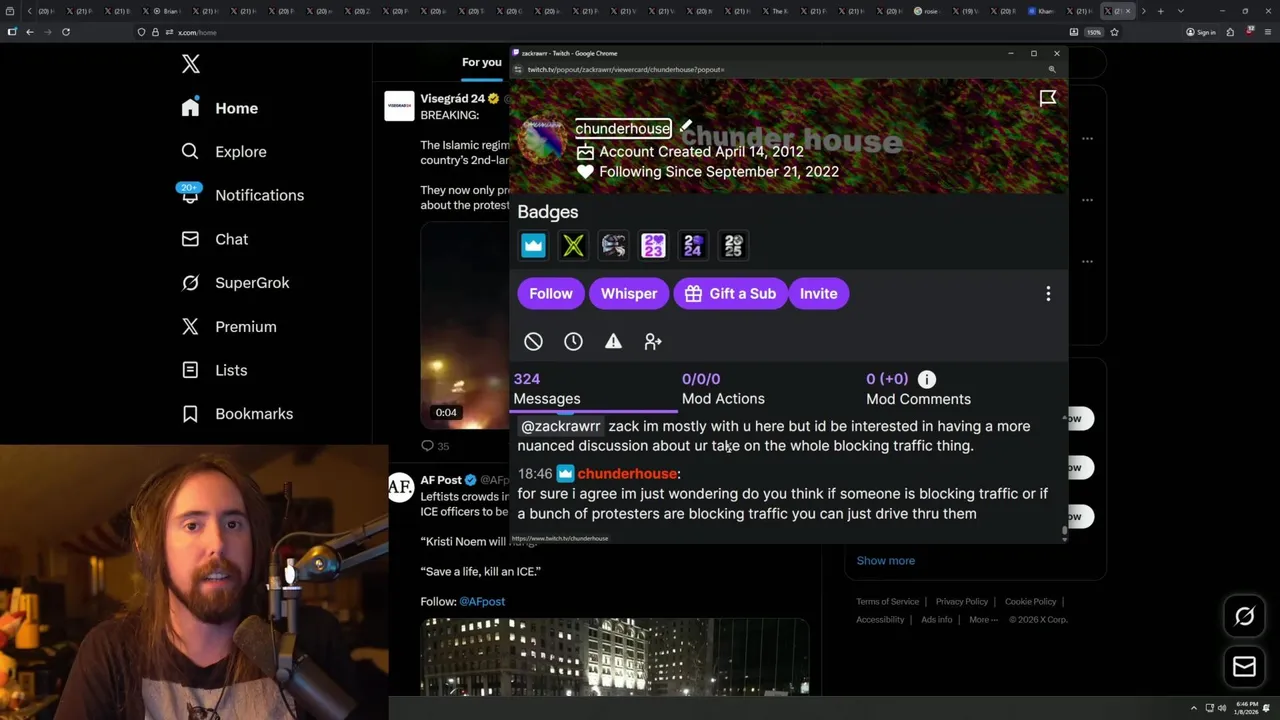Open the floating Grok button

point(1244,616)
